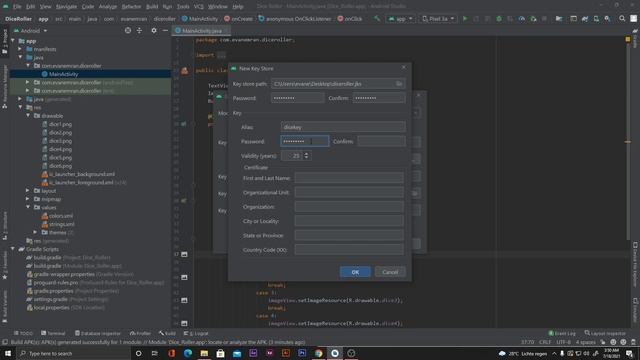The image size is (640, 360).
Task: Select the MainActivity.java editor tab
Action: coord(202,31)
